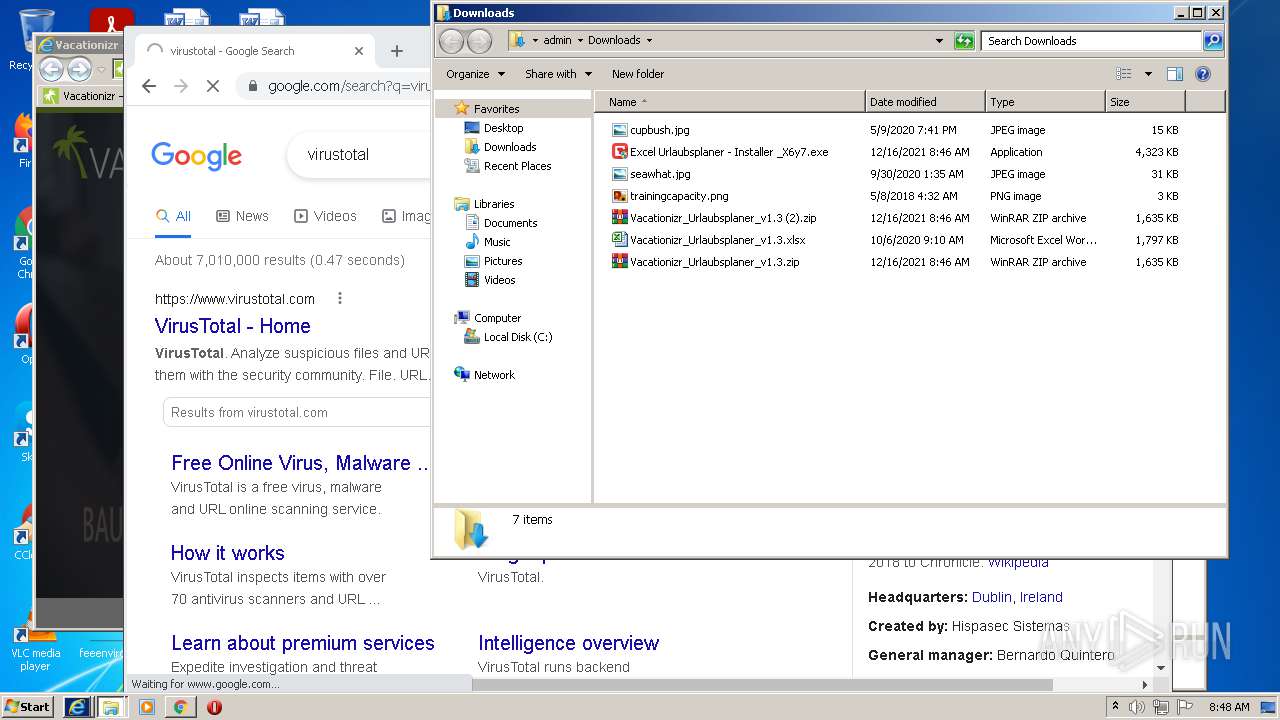Open Learn about premium services link
The height and width of the screenshot is (720, 1280).
pyautogui.click(x=303, y=643)
